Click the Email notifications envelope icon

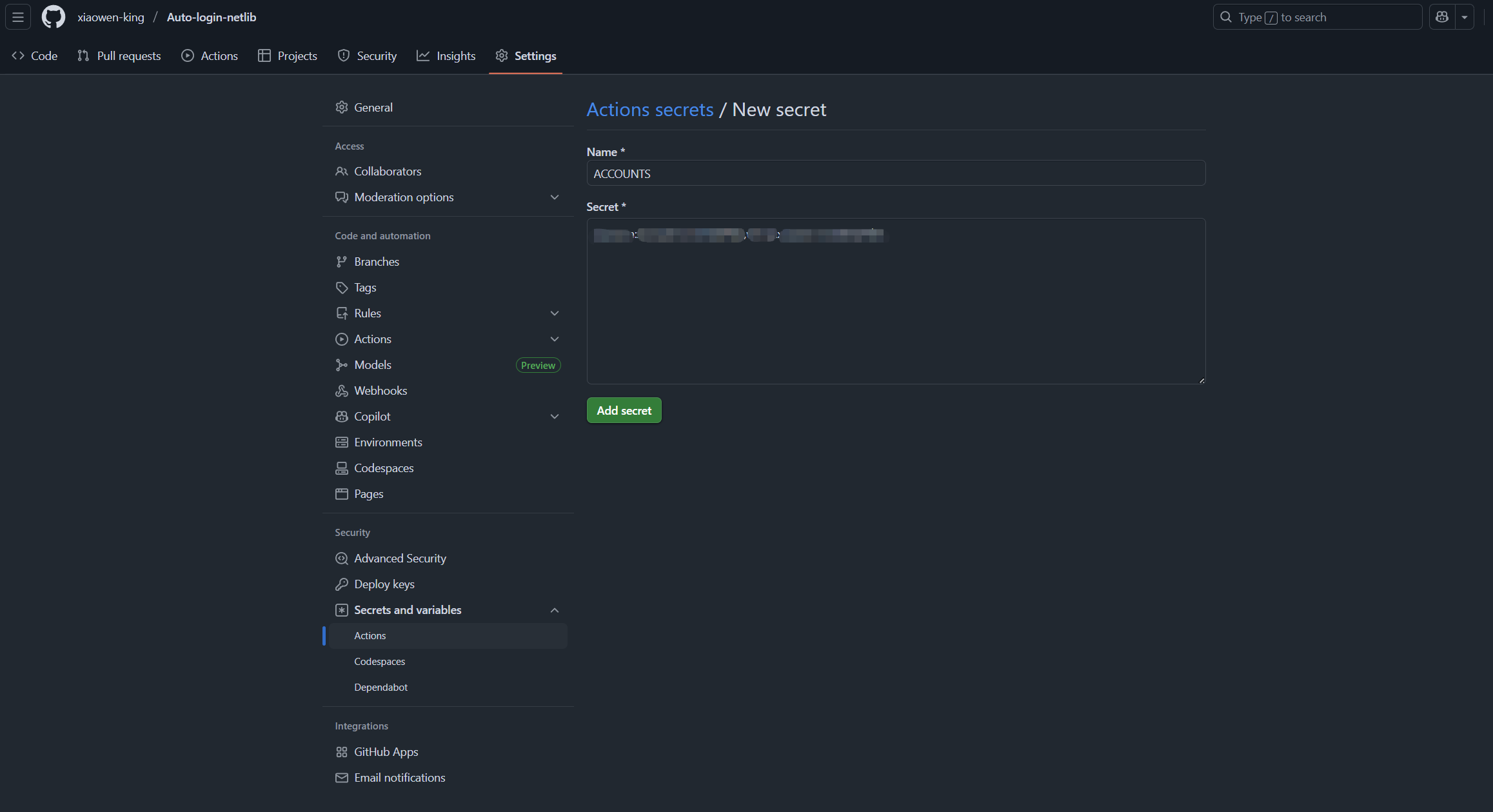(341, 778)
